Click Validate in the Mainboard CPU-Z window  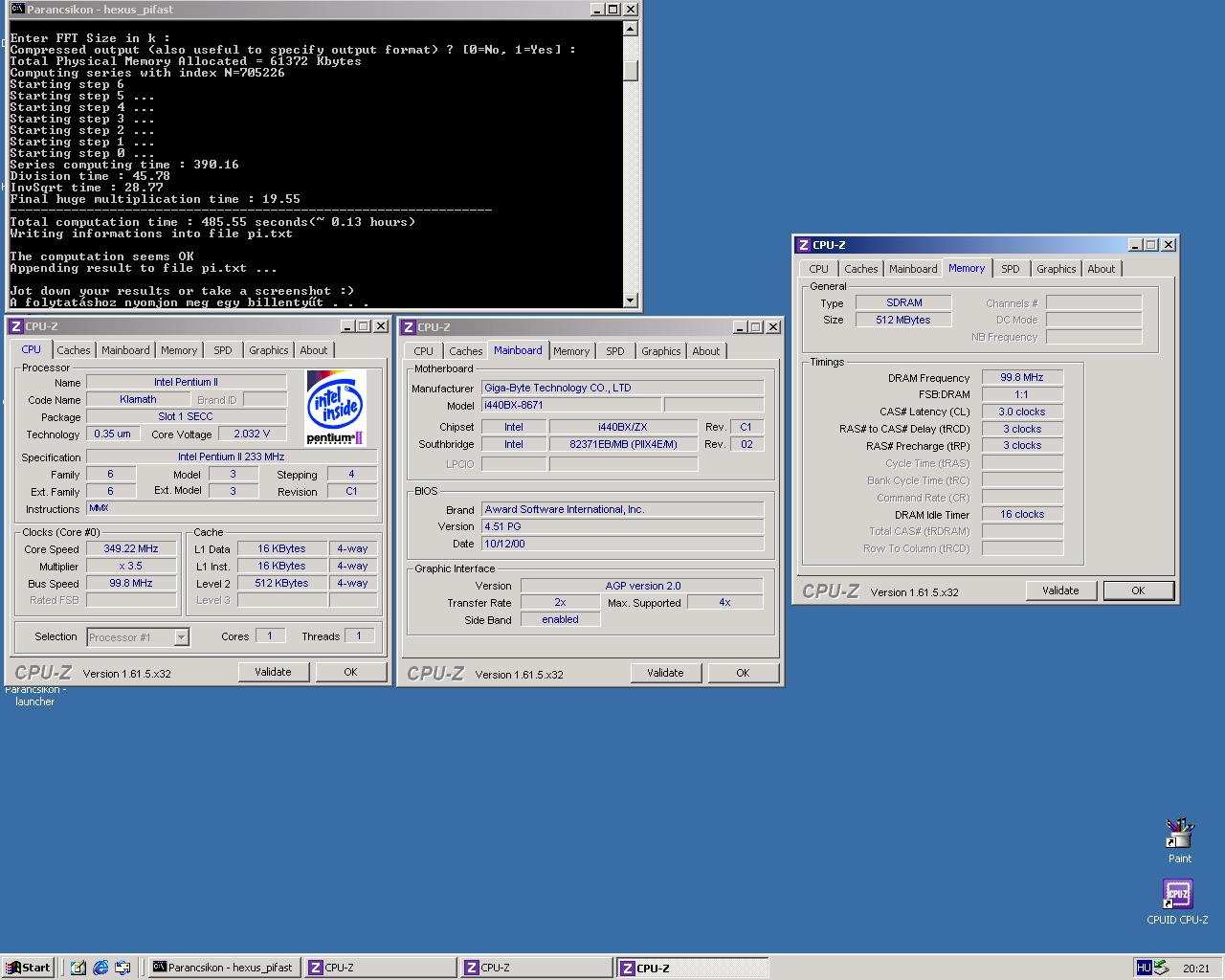(x=665, y=673)
